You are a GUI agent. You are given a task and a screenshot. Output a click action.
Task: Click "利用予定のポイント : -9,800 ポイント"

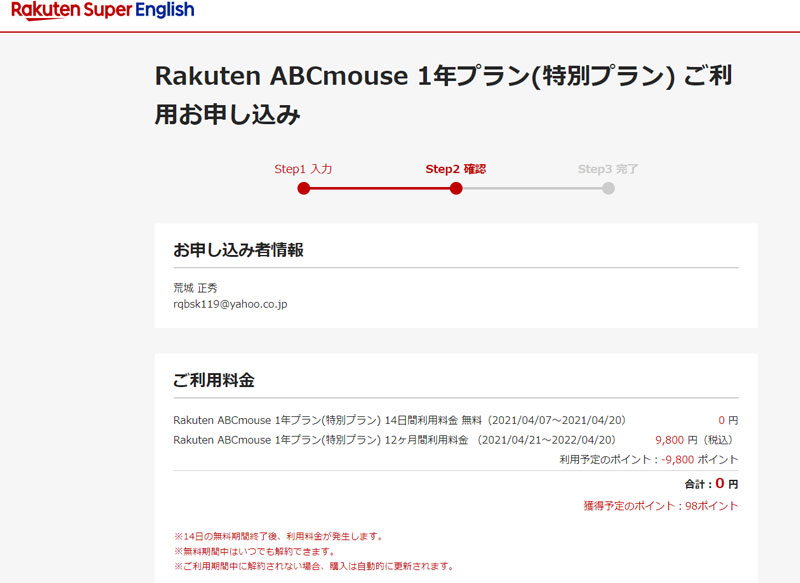[648, 460]
